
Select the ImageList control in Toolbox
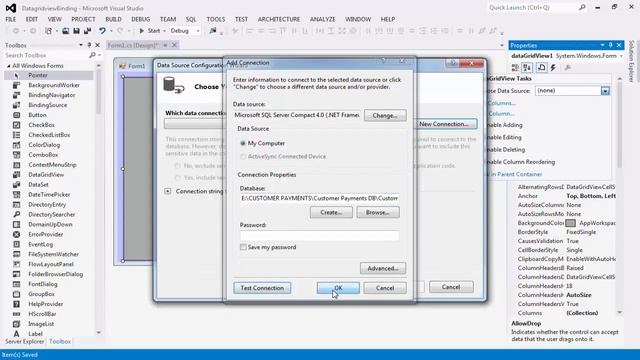[x=41, y=324]
